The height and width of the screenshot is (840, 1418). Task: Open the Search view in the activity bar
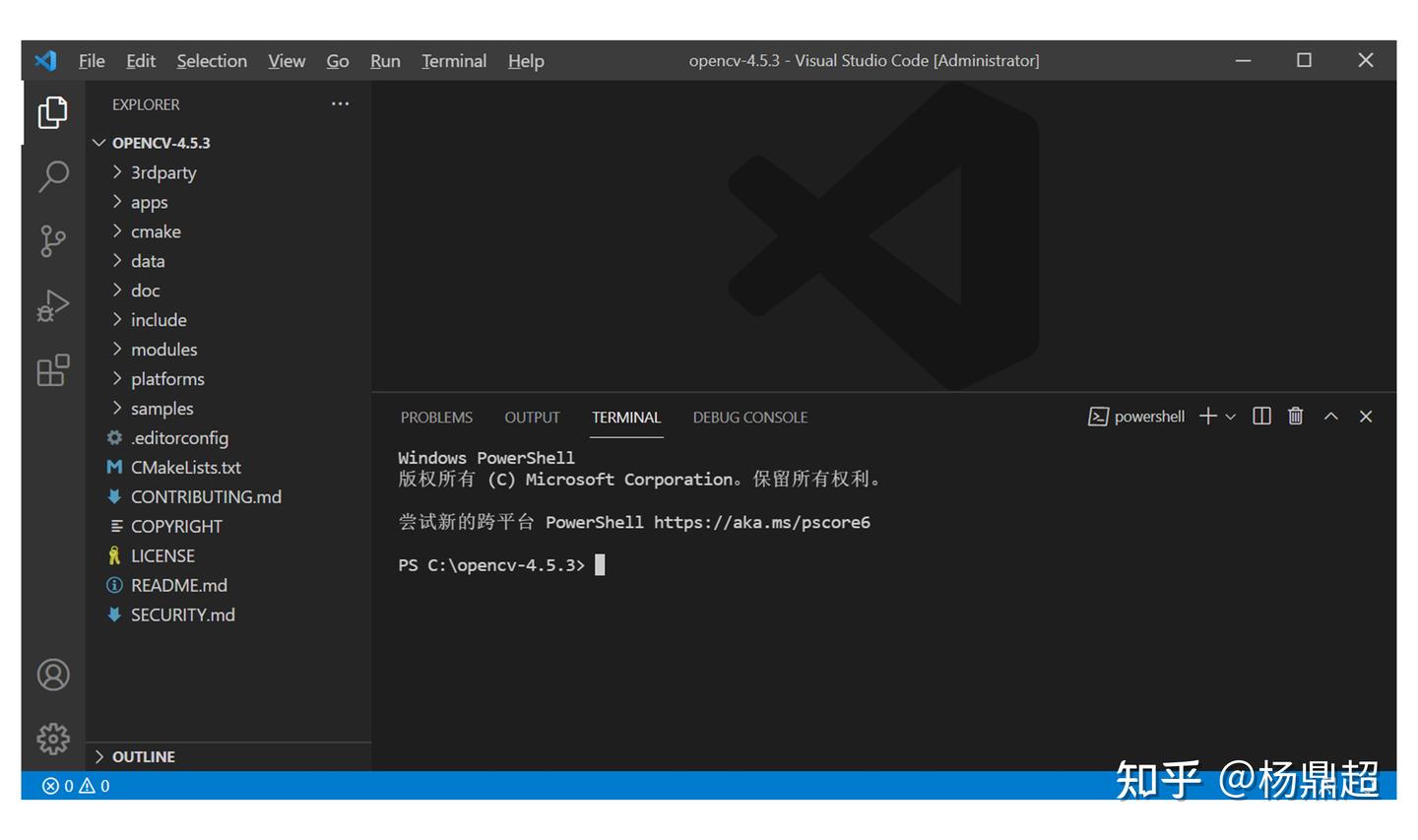click(52, 176)
